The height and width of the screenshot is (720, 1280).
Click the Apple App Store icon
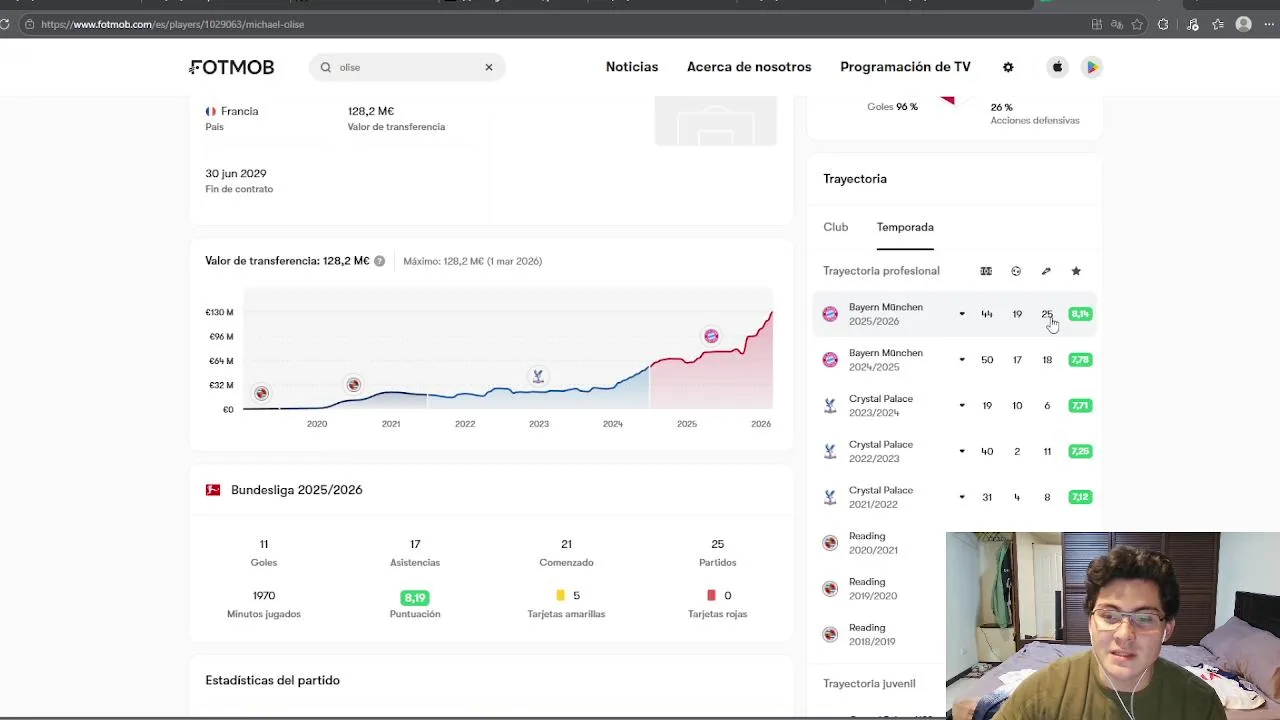click(x=1057, y=67)
